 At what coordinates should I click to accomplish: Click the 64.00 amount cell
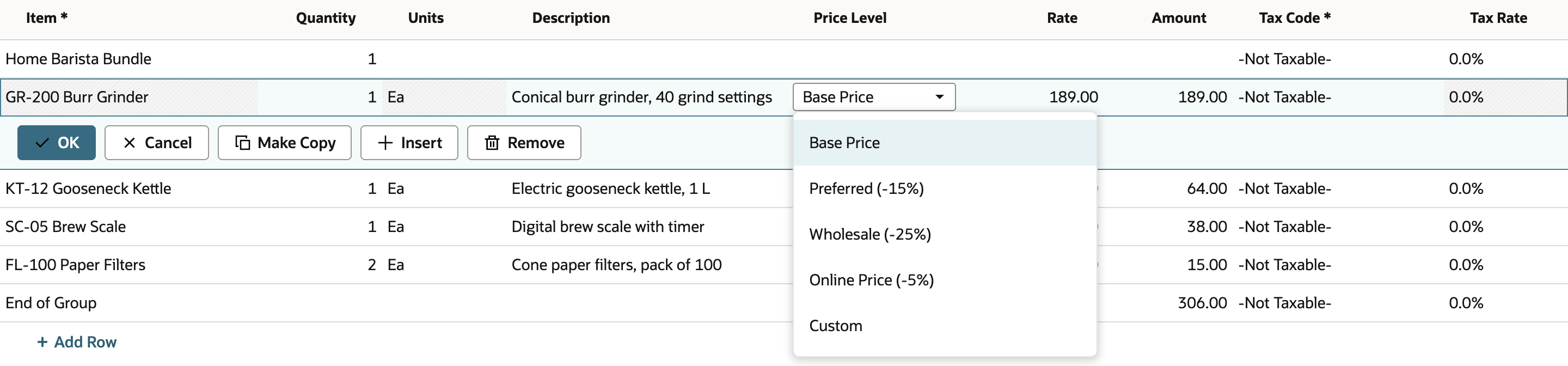pos(1206,188)
